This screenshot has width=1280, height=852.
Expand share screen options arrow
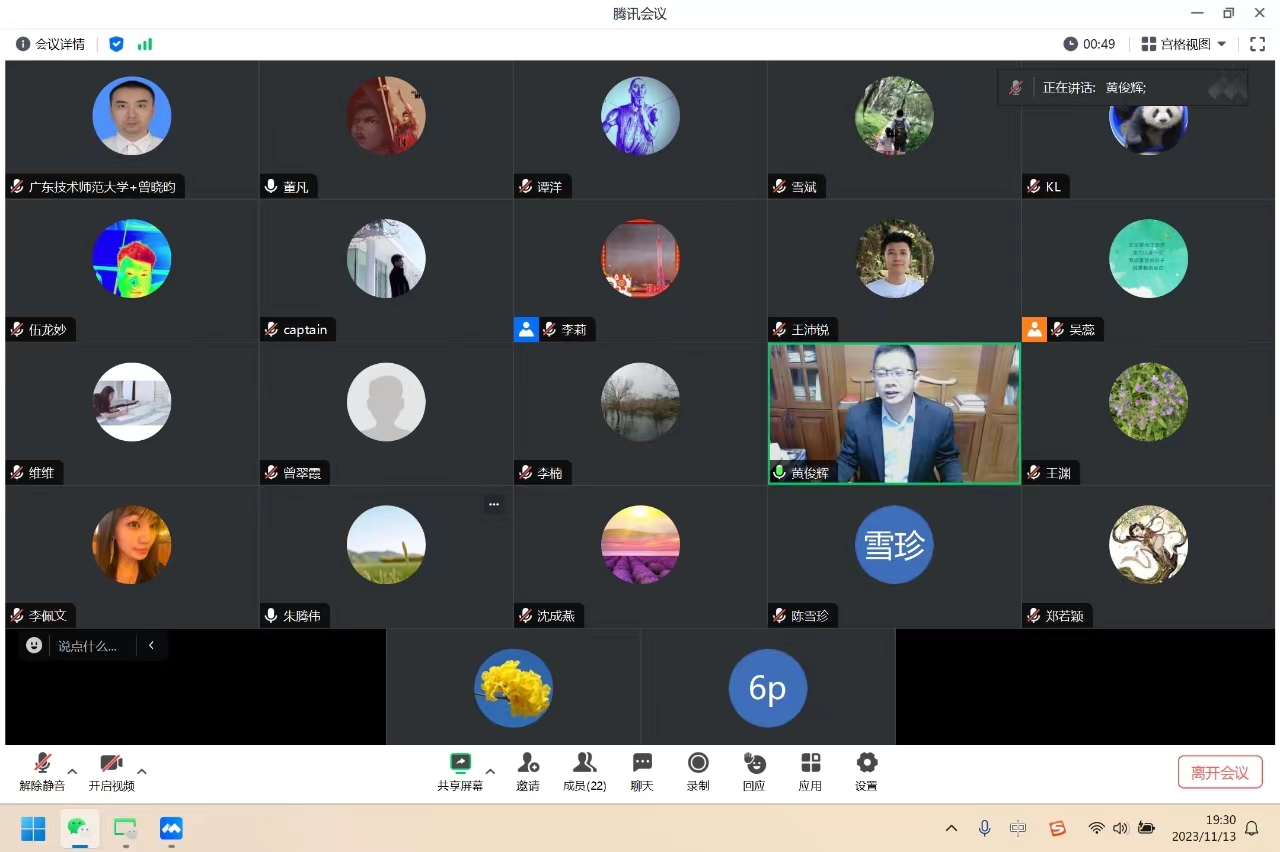pyautogui.click(x=490, y=771)
